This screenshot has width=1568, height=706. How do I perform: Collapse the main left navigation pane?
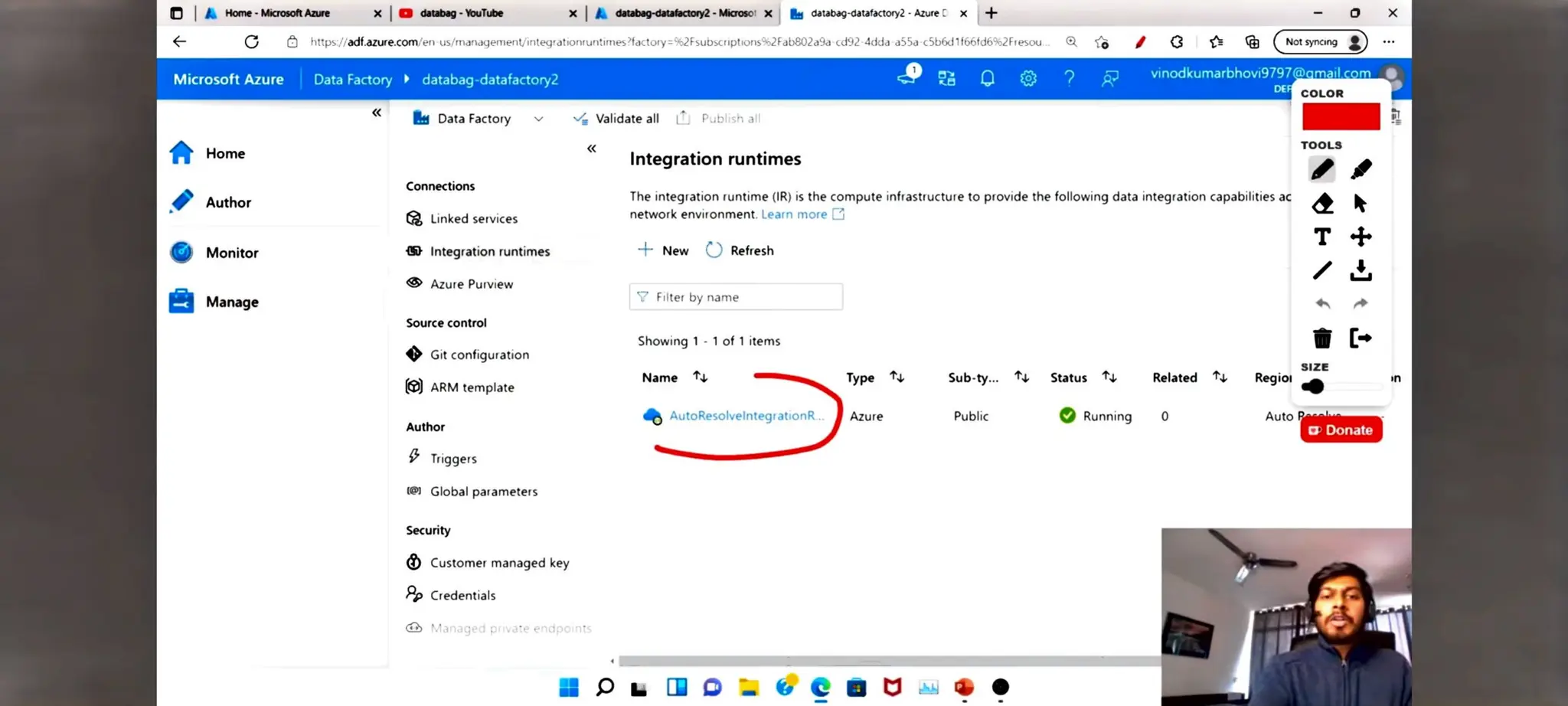click(x=377, y=113)
